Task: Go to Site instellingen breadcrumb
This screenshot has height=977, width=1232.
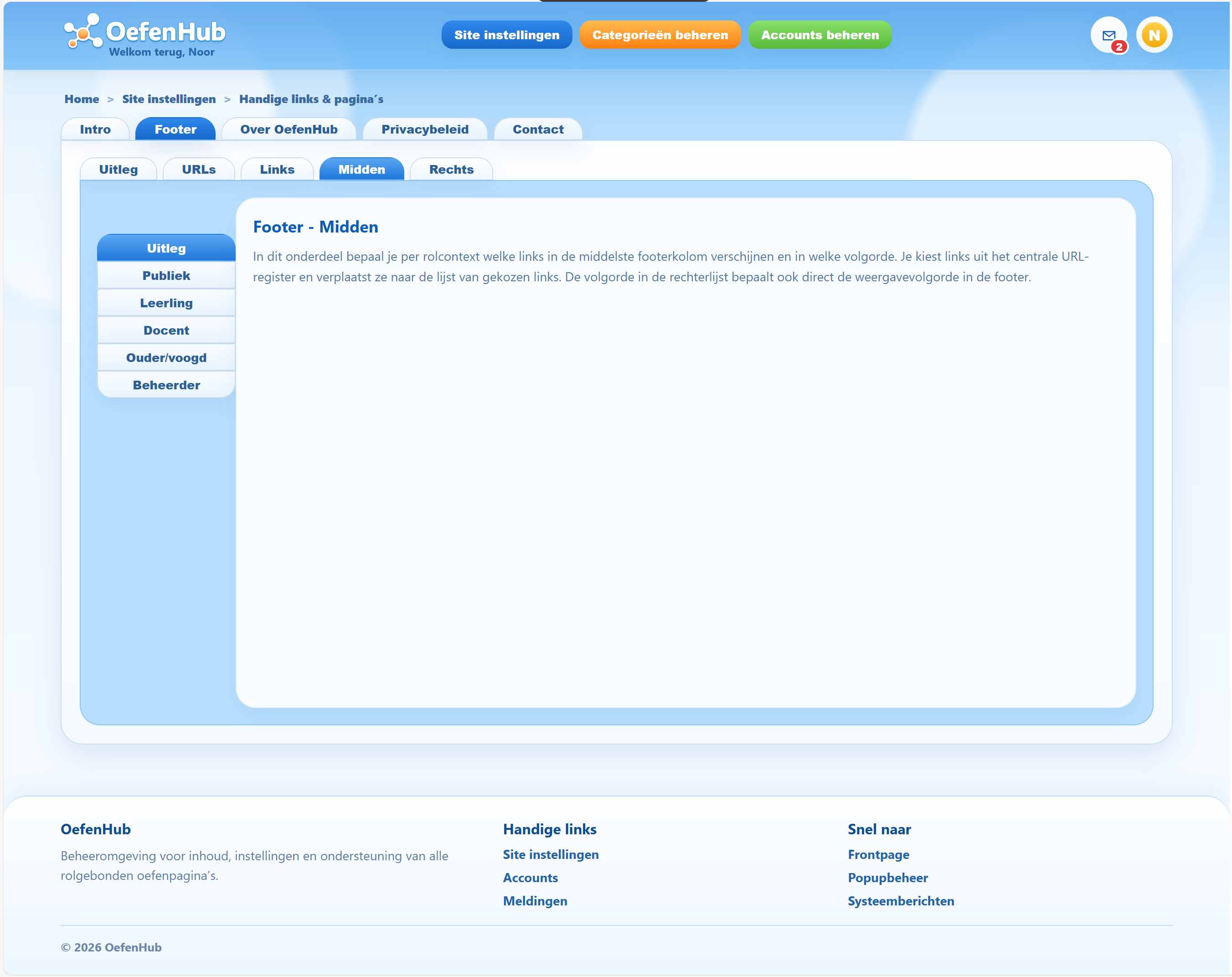Action: tap(169, 99)
